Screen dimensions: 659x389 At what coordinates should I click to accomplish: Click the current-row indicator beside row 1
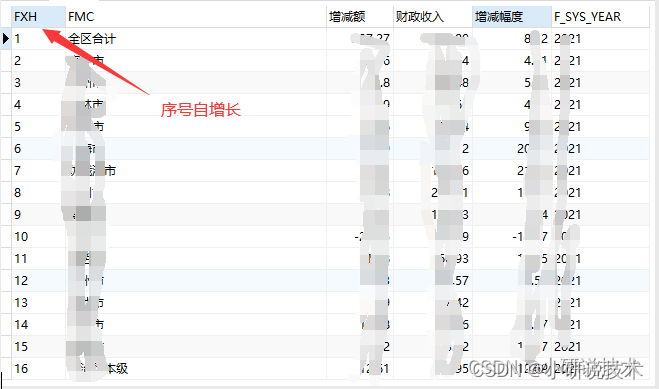6,39
